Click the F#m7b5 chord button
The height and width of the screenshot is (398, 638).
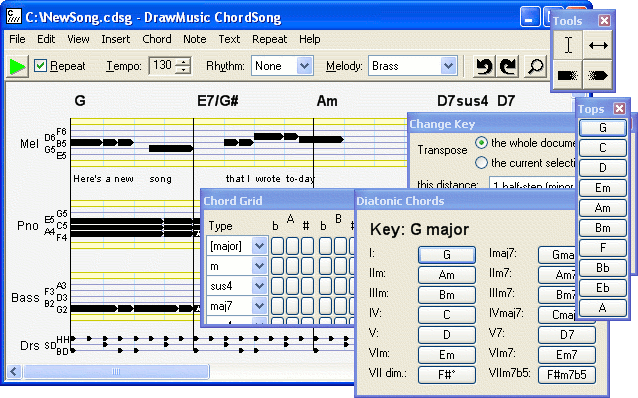tap(567, 374)
